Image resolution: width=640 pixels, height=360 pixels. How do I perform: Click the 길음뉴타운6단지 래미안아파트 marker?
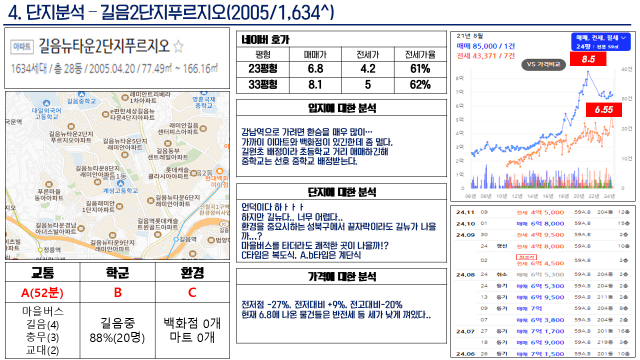coord(151,201)
